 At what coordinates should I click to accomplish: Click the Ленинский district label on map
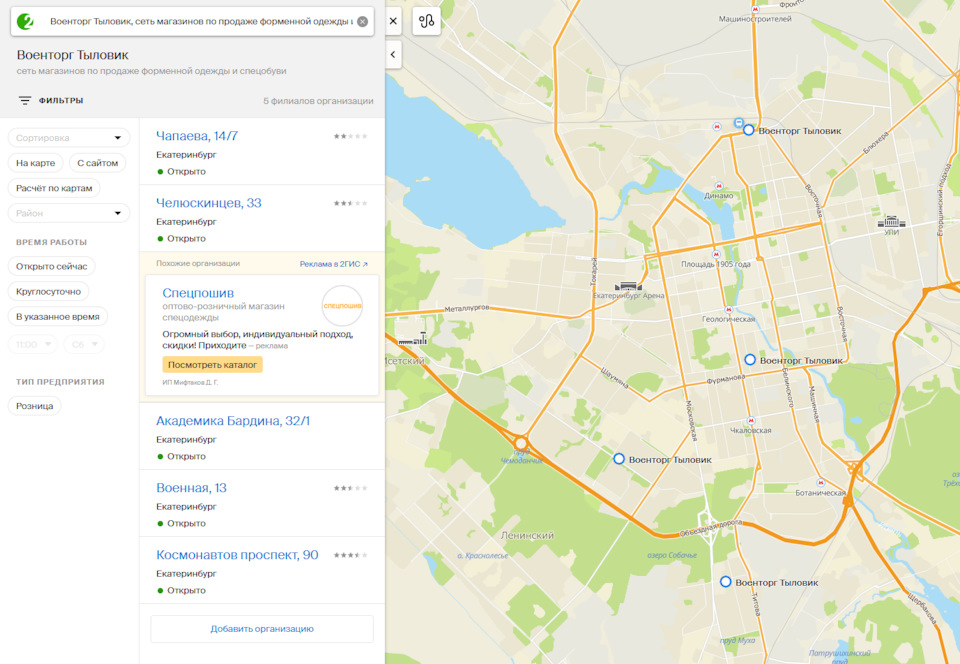[x=528, y=535]
